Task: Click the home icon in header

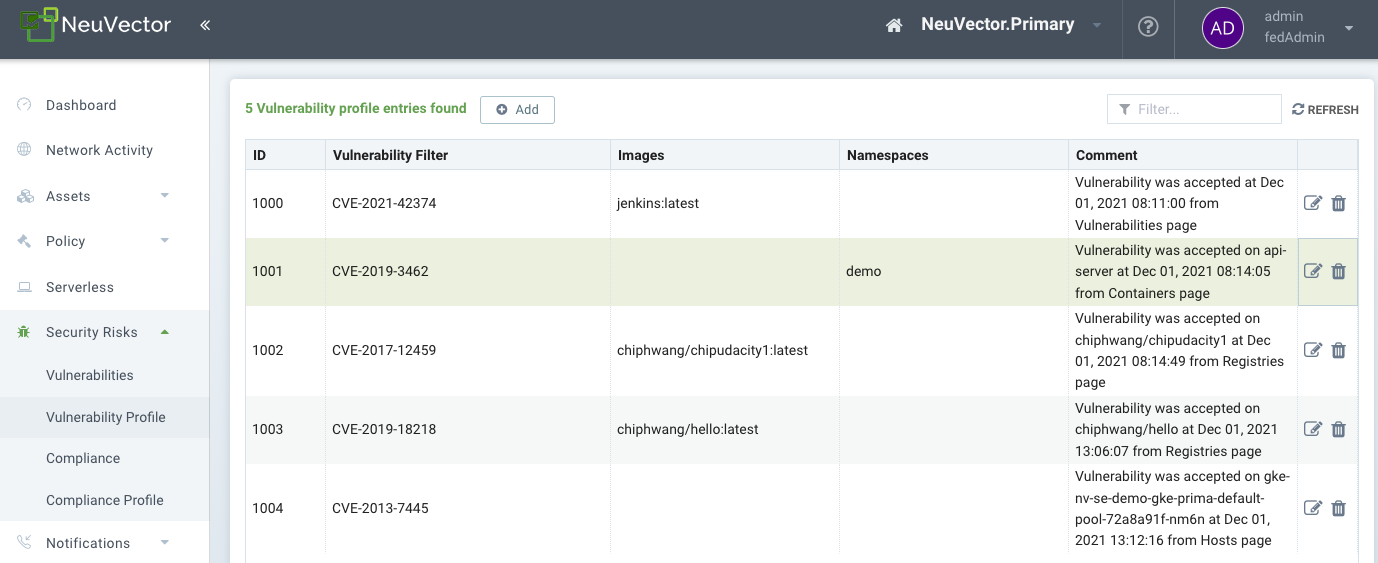Action: [x=894, y=26]
